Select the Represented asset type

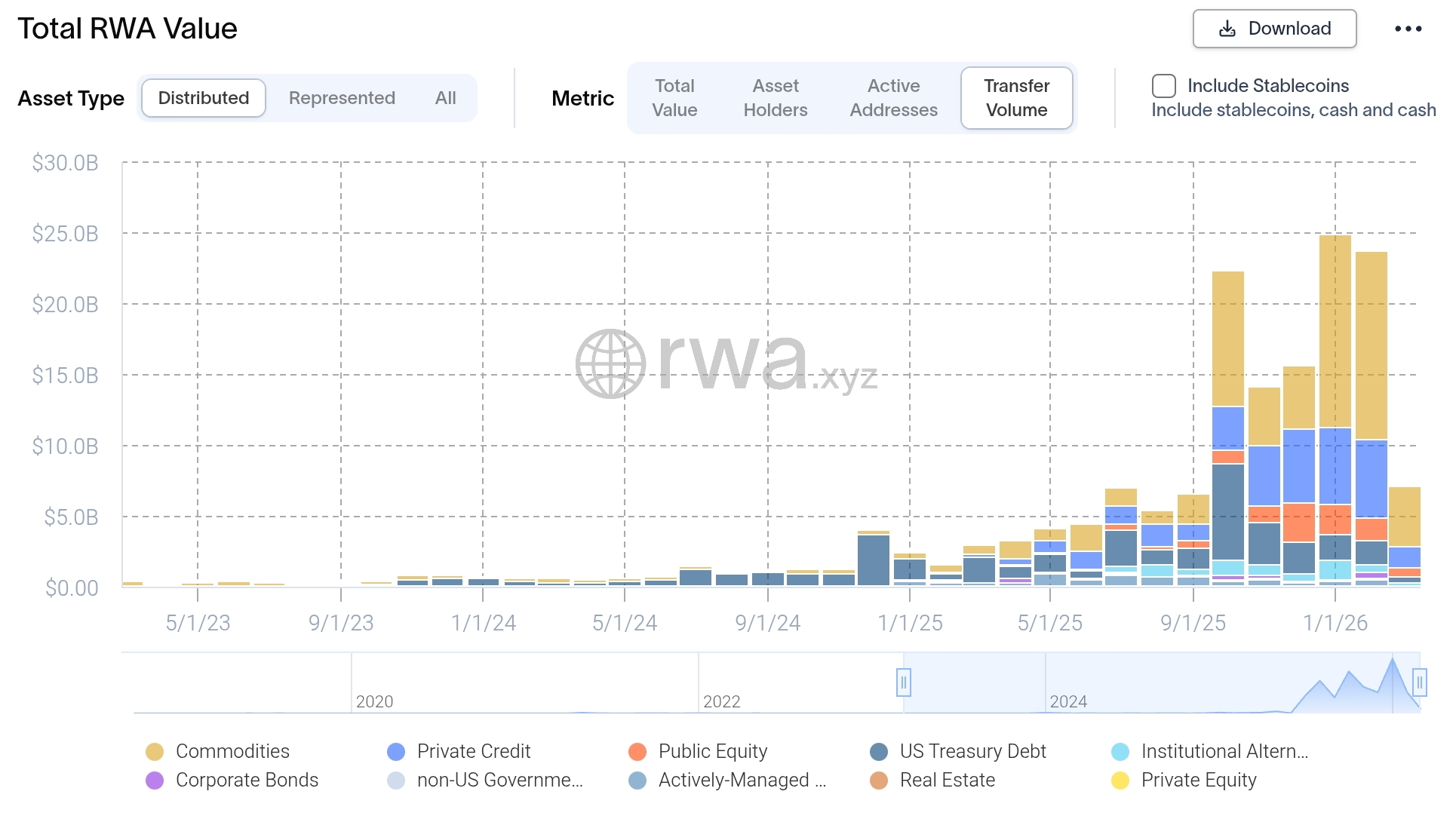click(x=342, y=98)
